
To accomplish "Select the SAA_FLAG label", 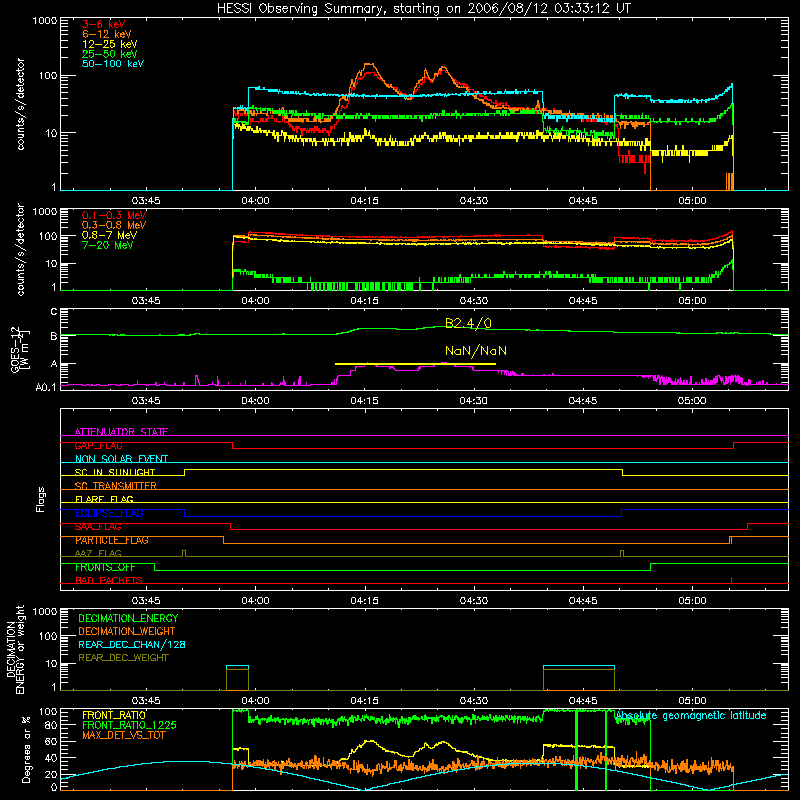I will pos(98,527).
